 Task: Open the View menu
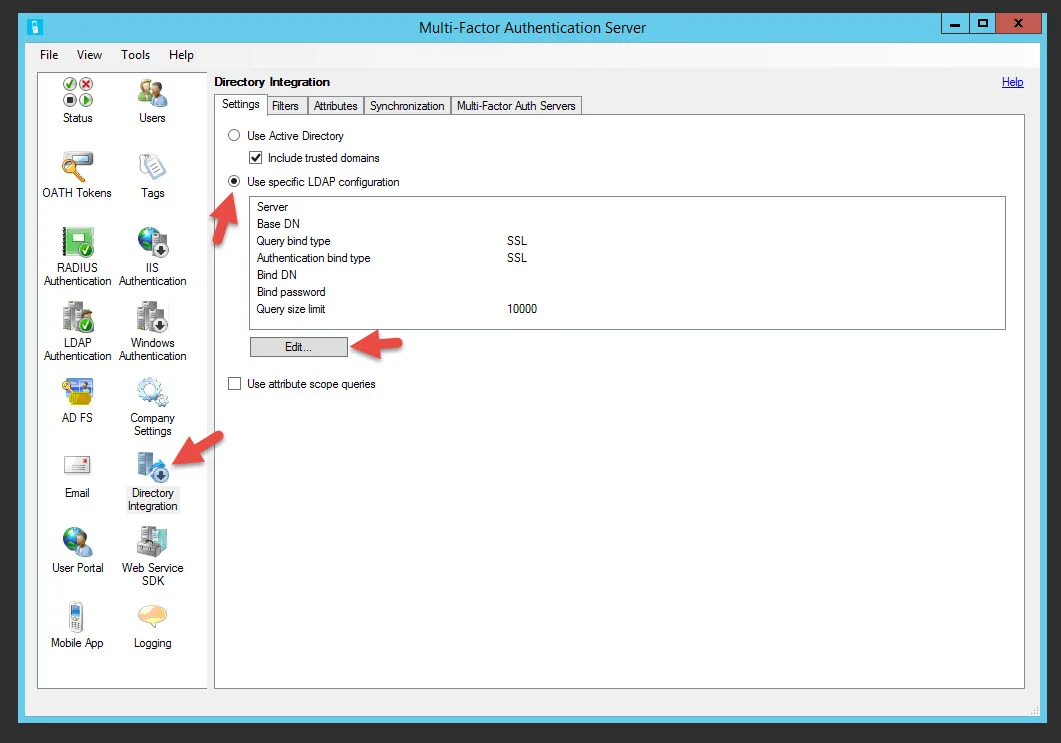click(x=89, y=55)
